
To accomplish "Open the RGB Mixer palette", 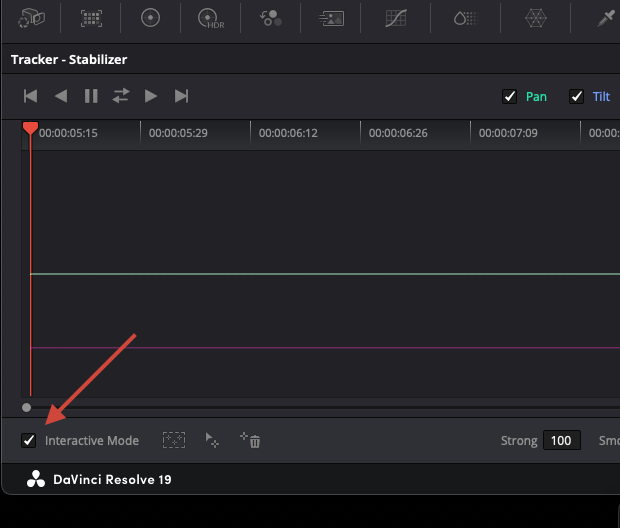I will tap(270, 17).
